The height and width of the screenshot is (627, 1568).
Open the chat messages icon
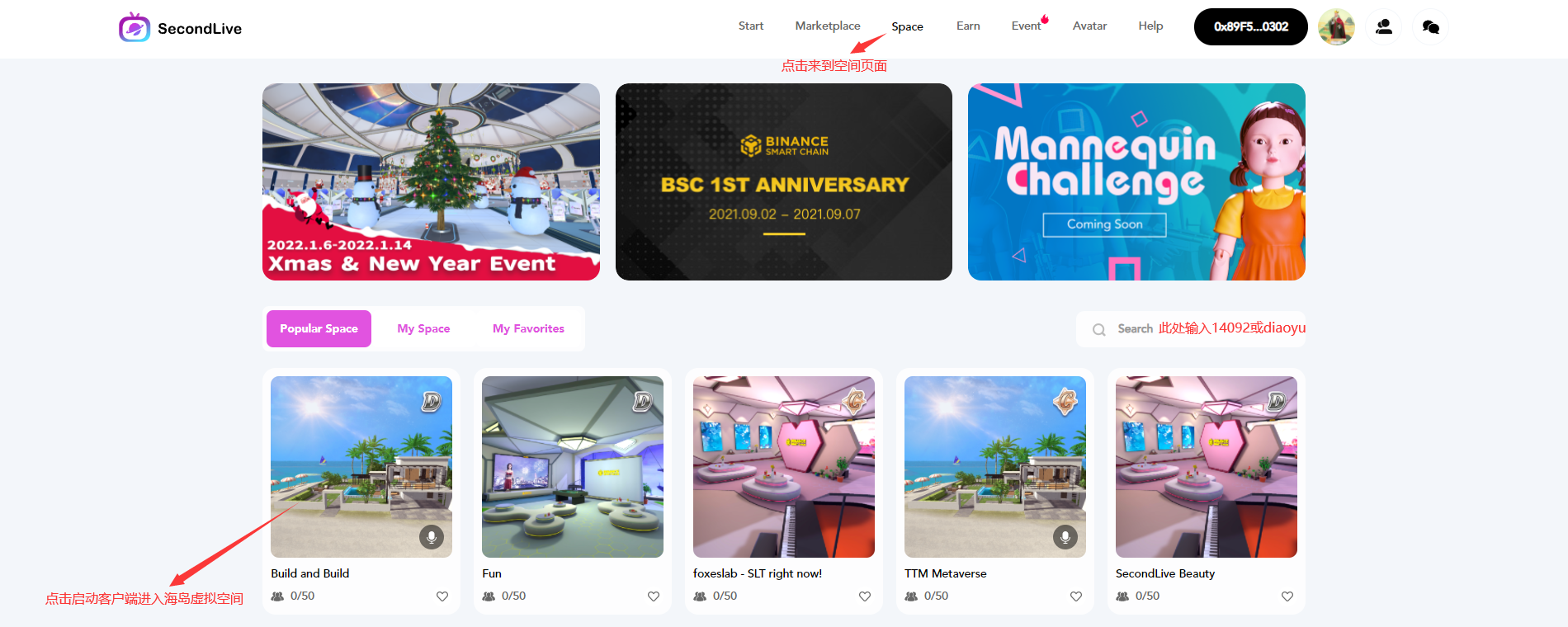[1431, 26]
